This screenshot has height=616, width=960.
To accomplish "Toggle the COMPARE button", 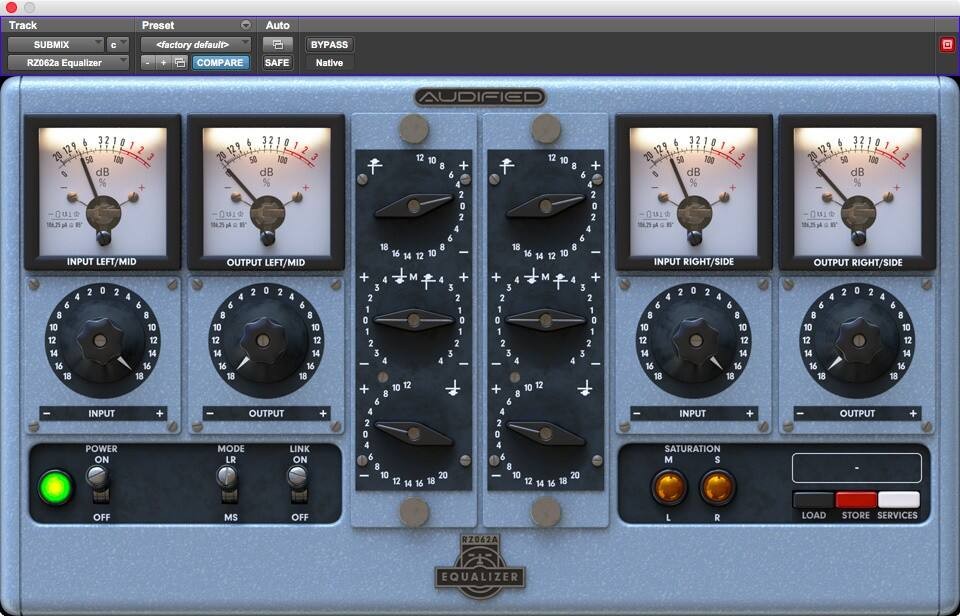I will [x=220, y=62].
